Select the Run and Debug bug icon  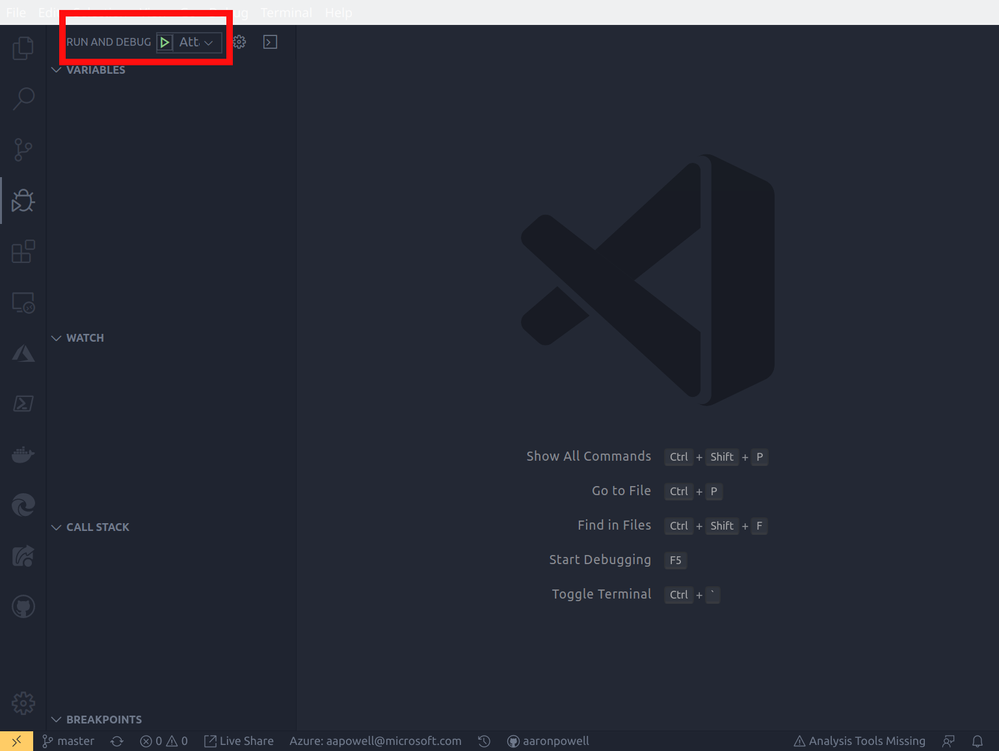point(23,201)
